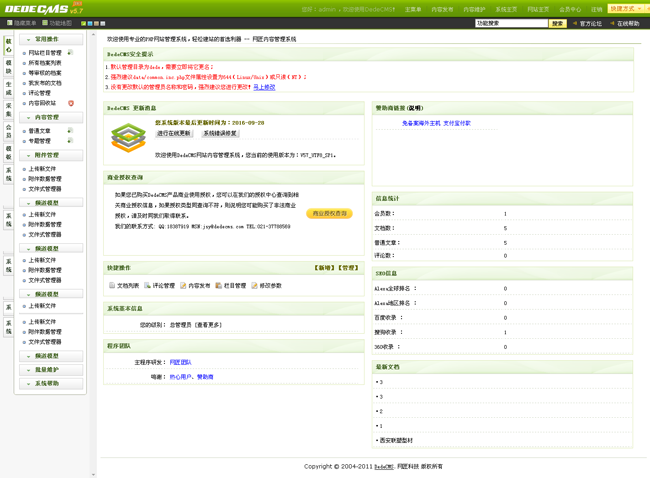Image resolution: width=650 pixels, height=478 pixels.
Task: Open the 主菜单 top menu item
Action: tap(413, 9)
